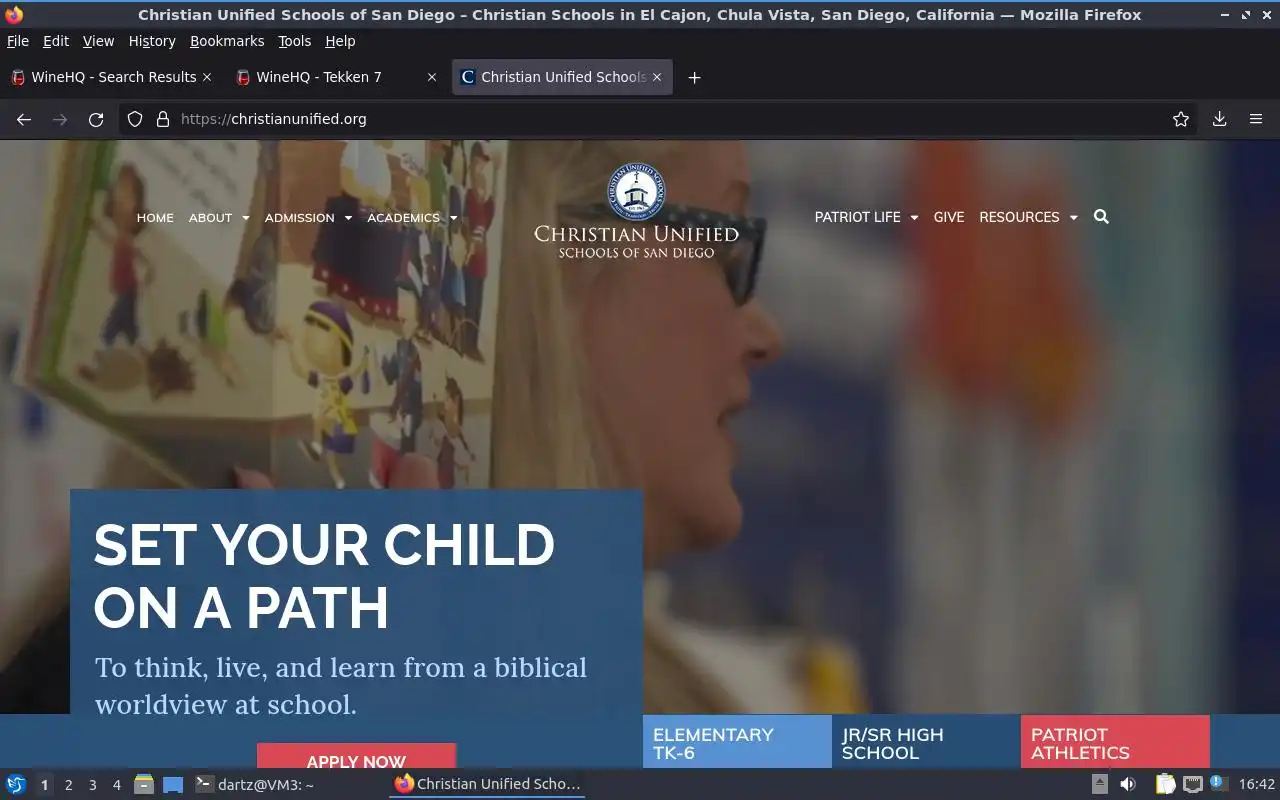Go to the HOME nav link
Viewport: 1280px width, 800px height.
click(155, 218)
